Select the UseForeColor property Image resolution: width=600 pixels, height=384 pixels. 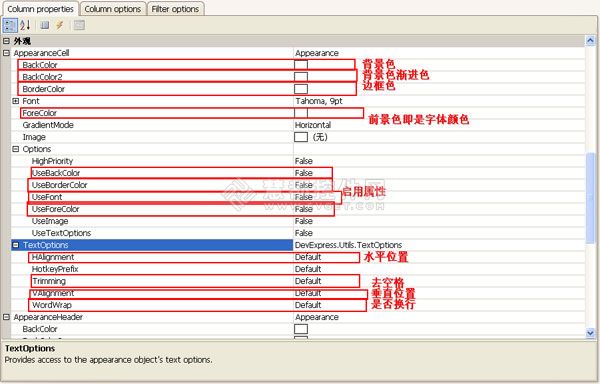55,209
